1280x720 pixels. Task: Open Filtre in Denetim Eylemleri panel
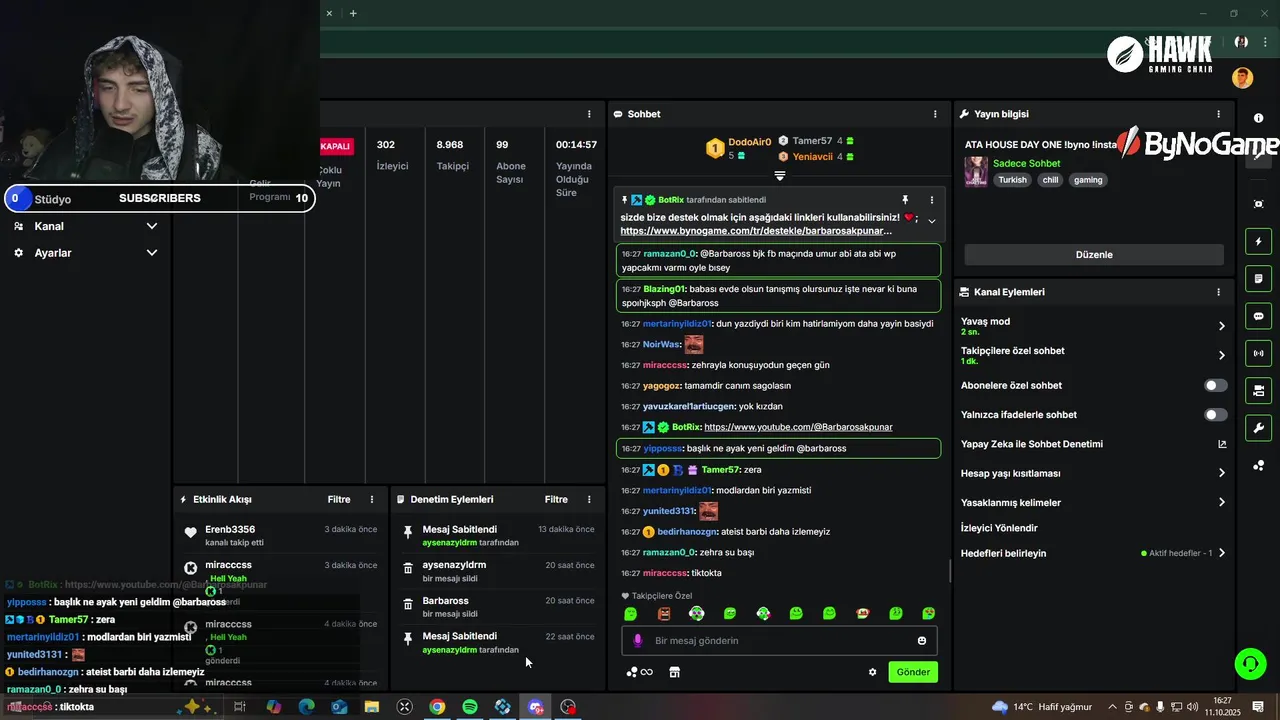556,499
